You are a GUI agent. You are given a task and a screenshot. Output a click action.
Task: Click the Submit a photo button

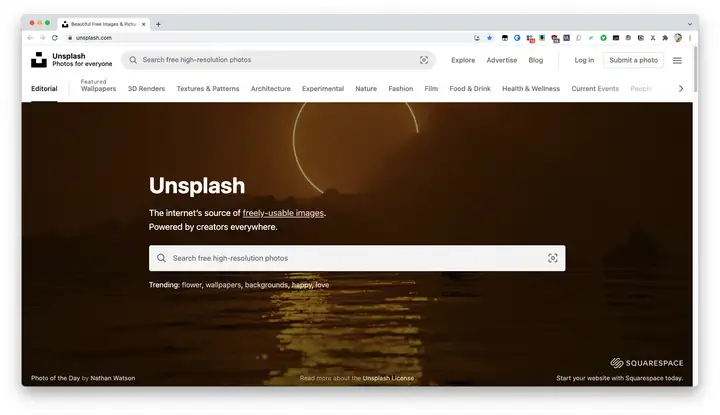coord(633,60)
